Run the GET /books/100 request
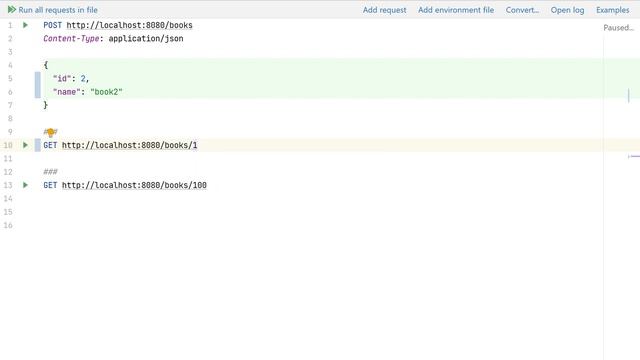The image size is (640, 360). pos(25,185)
